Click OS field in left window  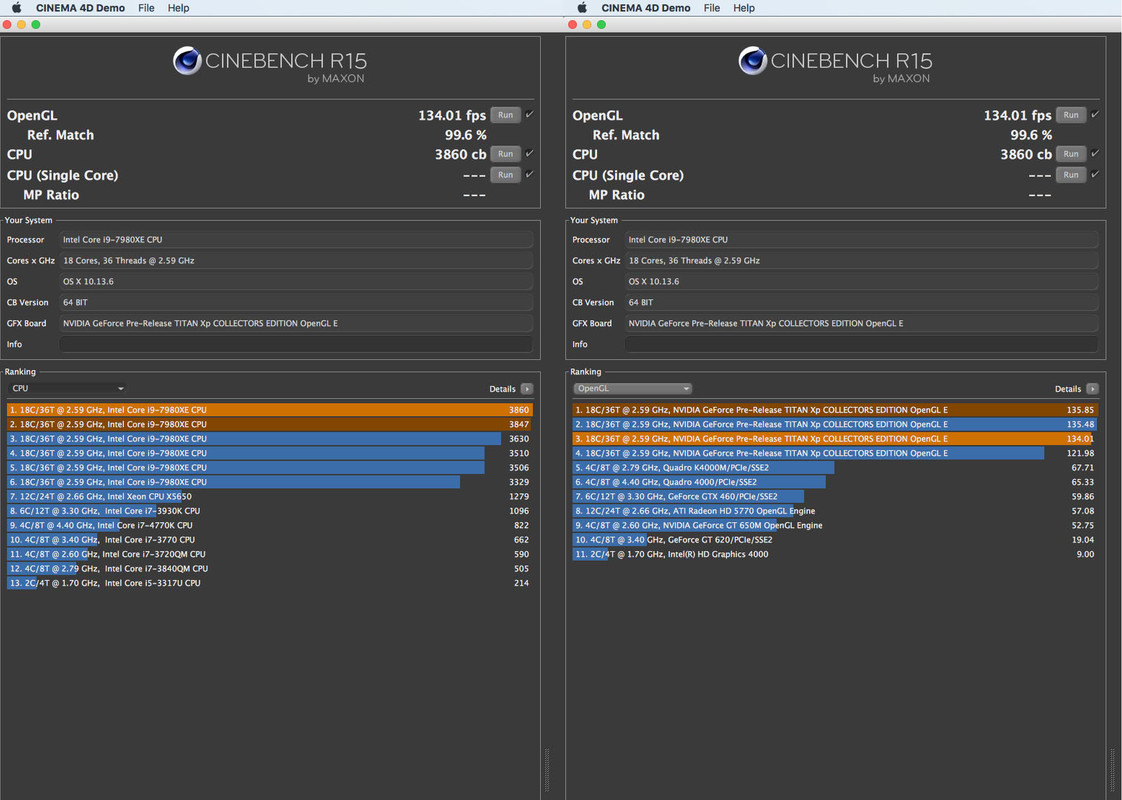point(296,281)
